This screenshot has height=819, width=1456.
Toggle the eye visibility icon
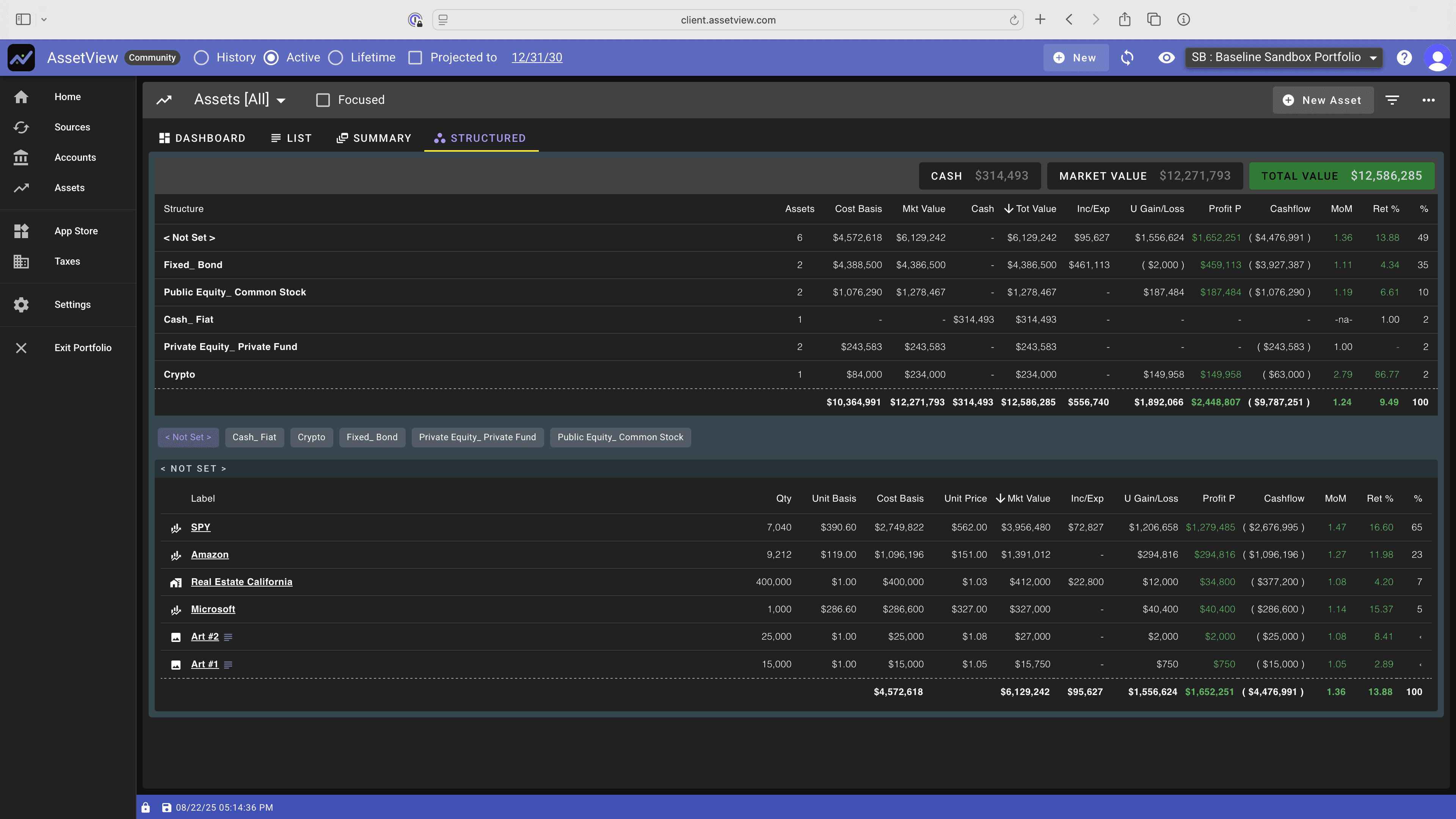(x=1166, y=58)
